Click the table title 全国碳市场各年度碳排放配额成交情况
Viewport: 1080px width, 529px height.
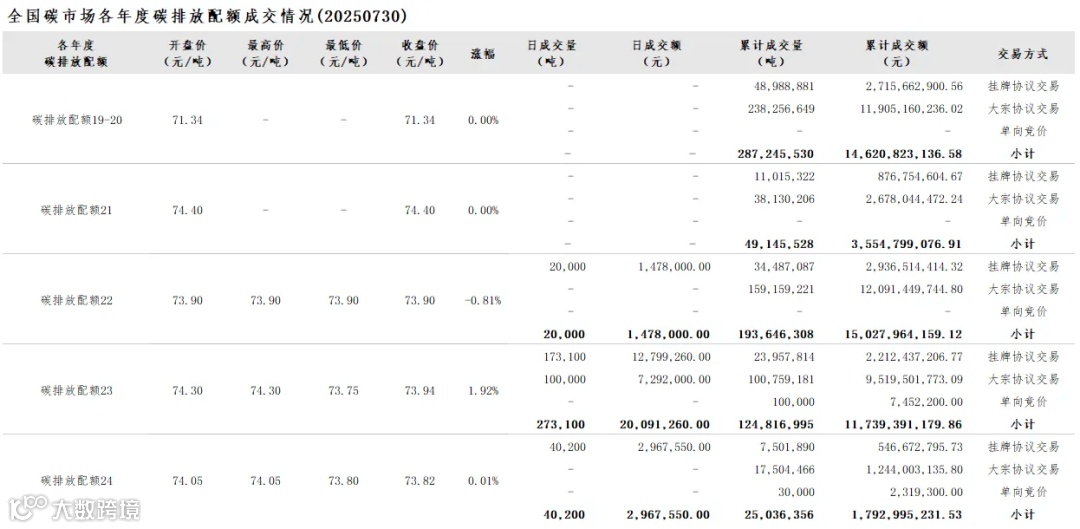(158, 16)
